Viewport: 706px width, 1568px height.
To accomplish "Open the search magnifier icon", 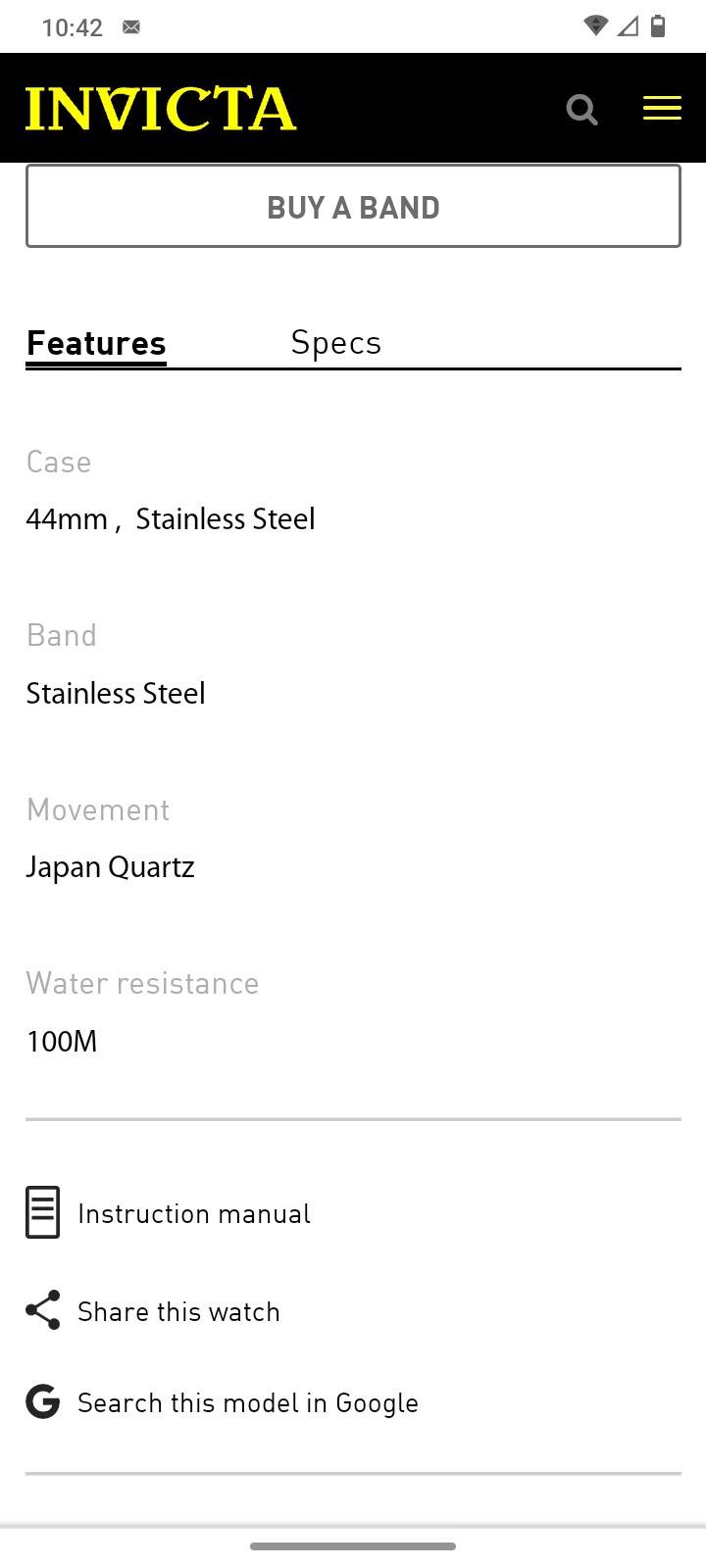I will point(581,109).
